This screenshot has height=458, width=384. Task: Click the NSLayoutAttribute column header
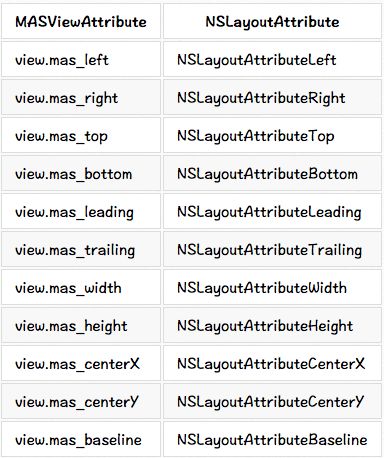pyautogui.click(x=272, y=22)
